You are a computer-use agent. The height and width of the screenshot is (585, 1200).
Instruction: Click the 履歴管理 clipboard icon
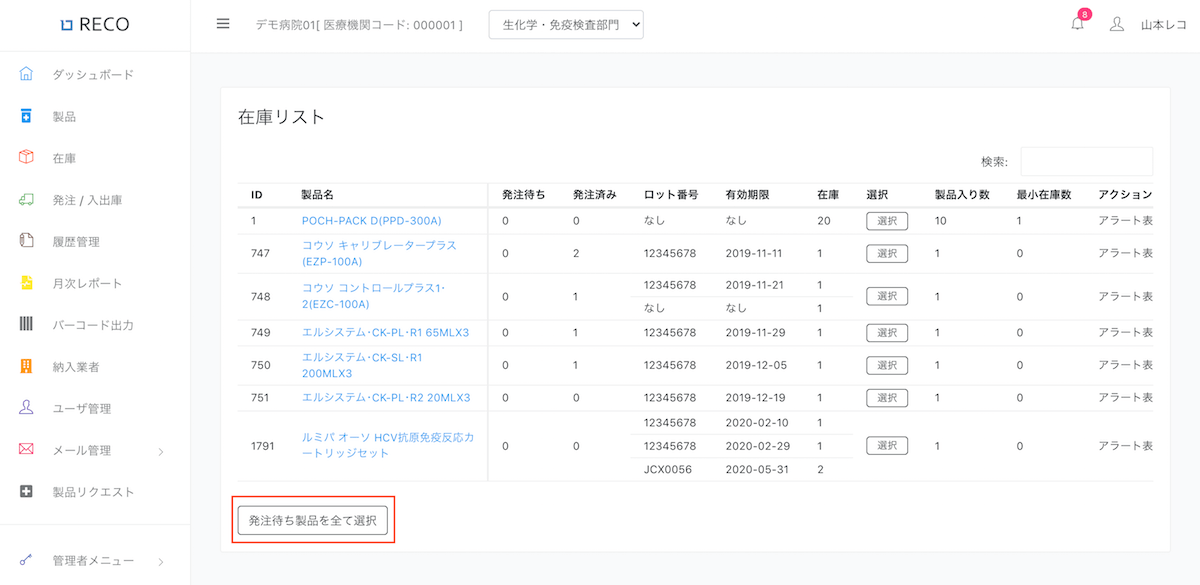(x=27, y=241)
